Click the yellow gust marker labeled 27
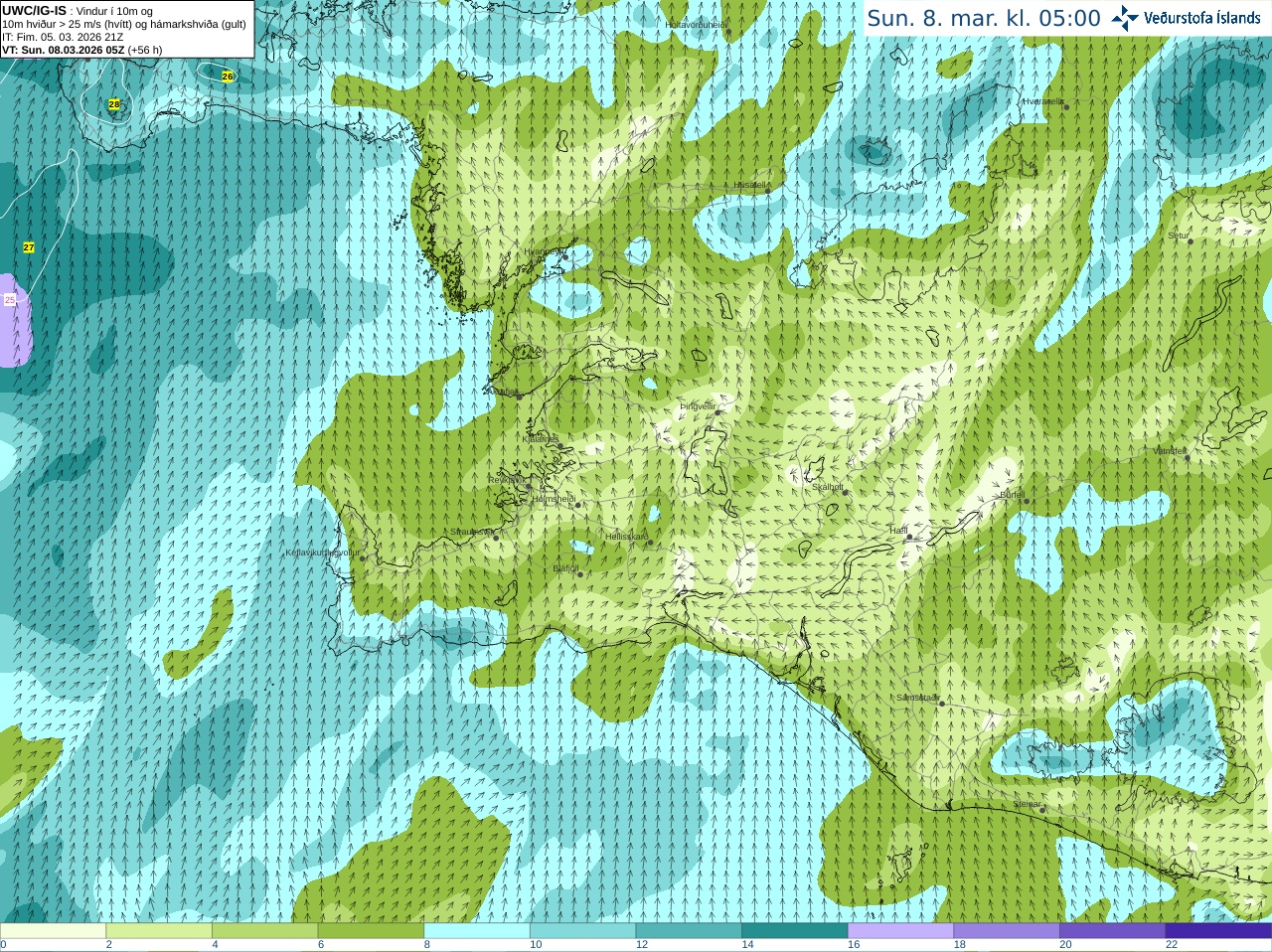This screenshot has height=952, width=1272. [x=29, y=247]
